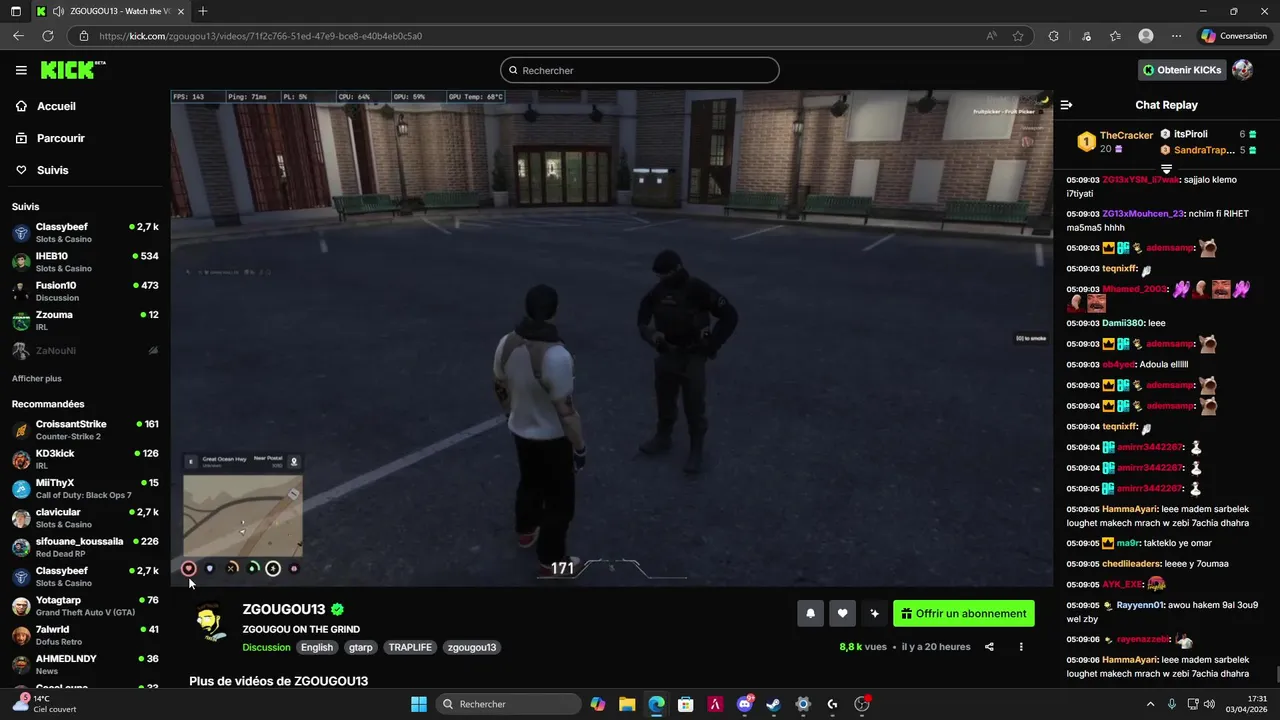Viewport: 1280px width, 720px height.
Task: Share the video with share icon
Action: (989, 647)
